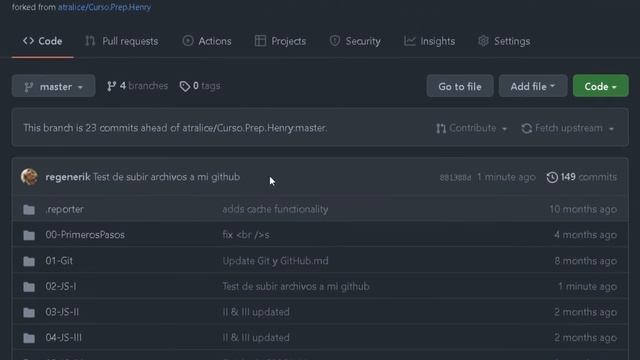Go to the Projects tab

click(280, 41)
